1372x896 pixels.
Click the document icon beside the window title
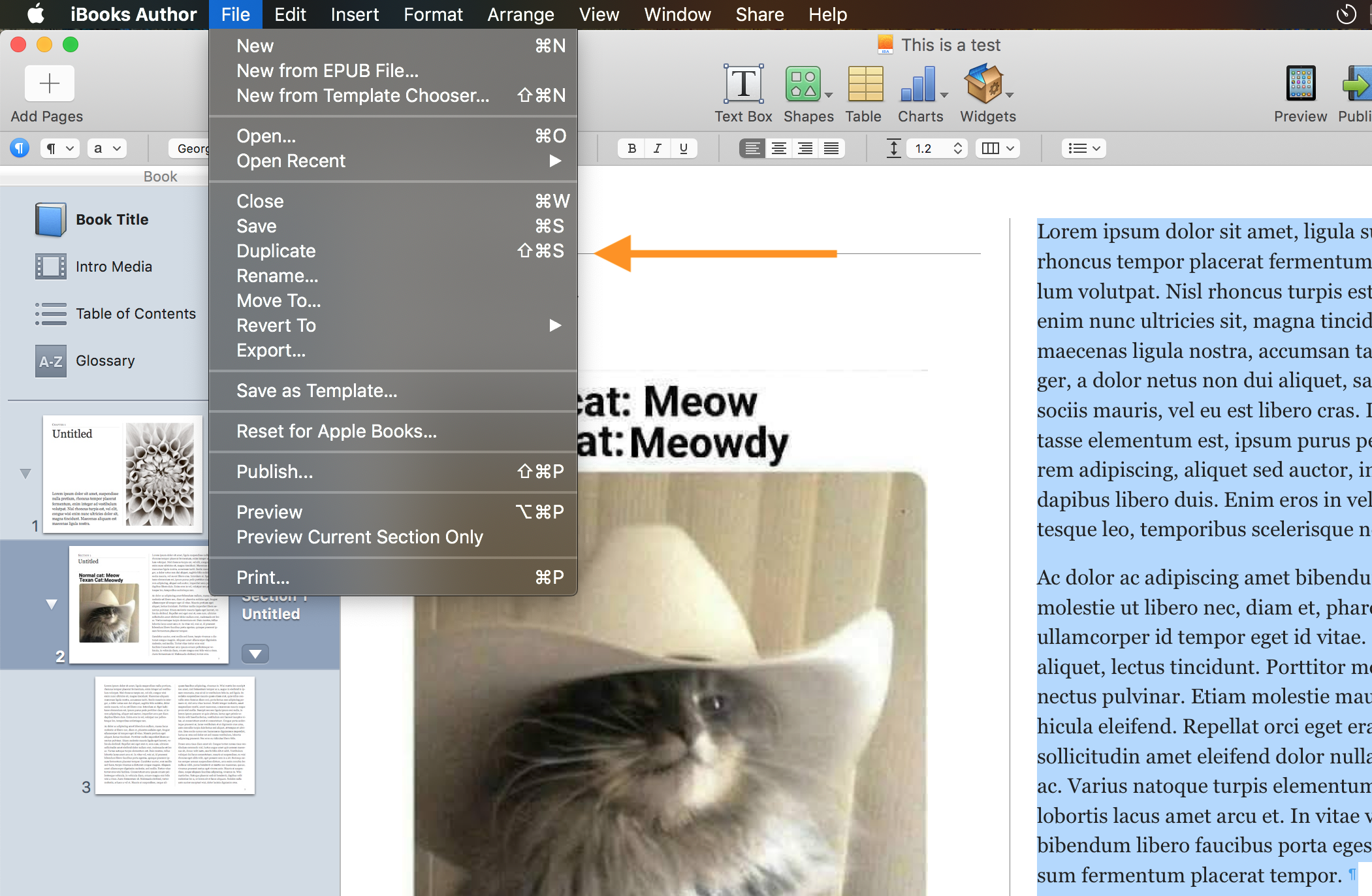click(885, 45)
